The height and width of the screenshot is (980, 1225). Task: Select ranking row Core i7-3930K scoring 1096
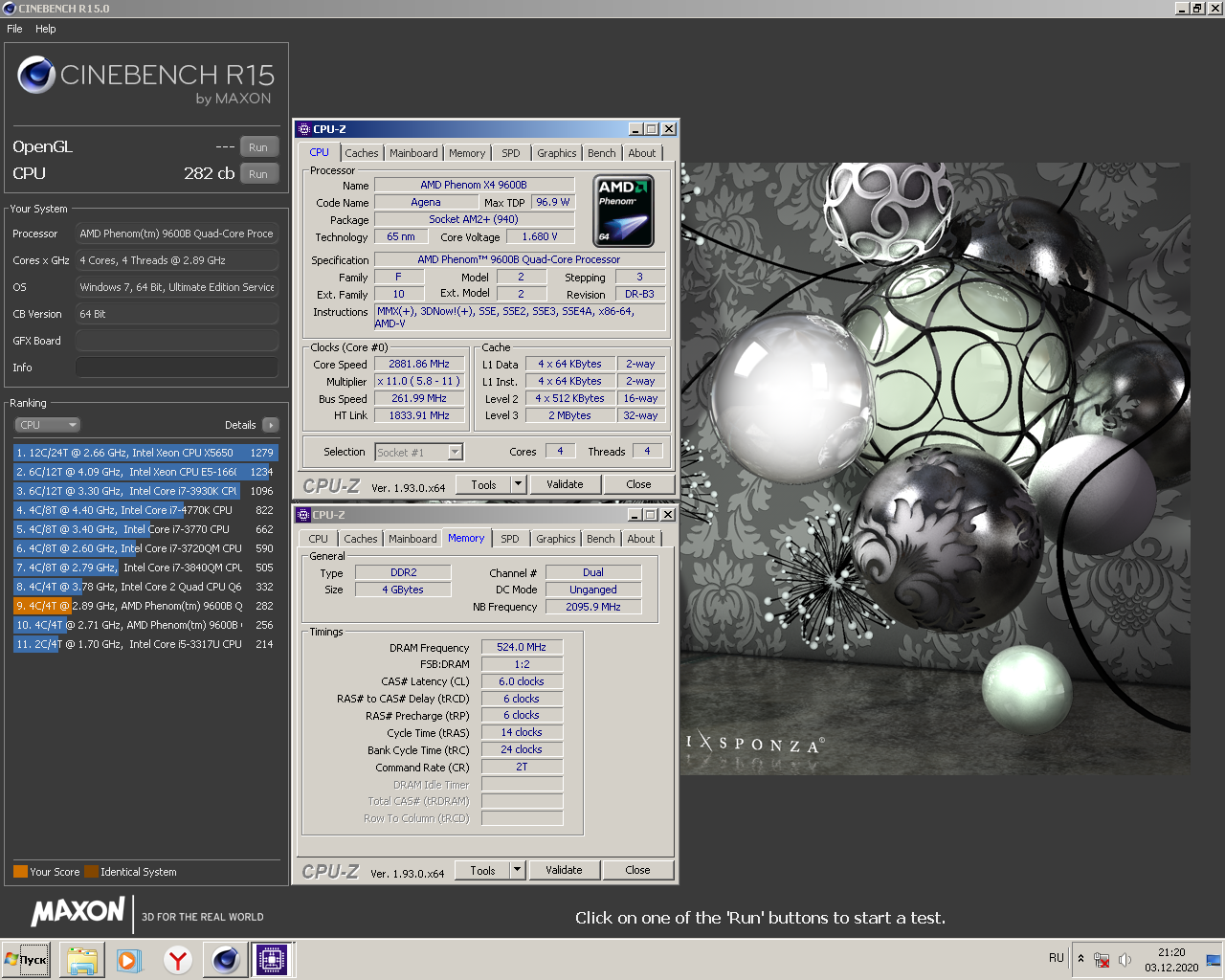(x=145, y=491)
